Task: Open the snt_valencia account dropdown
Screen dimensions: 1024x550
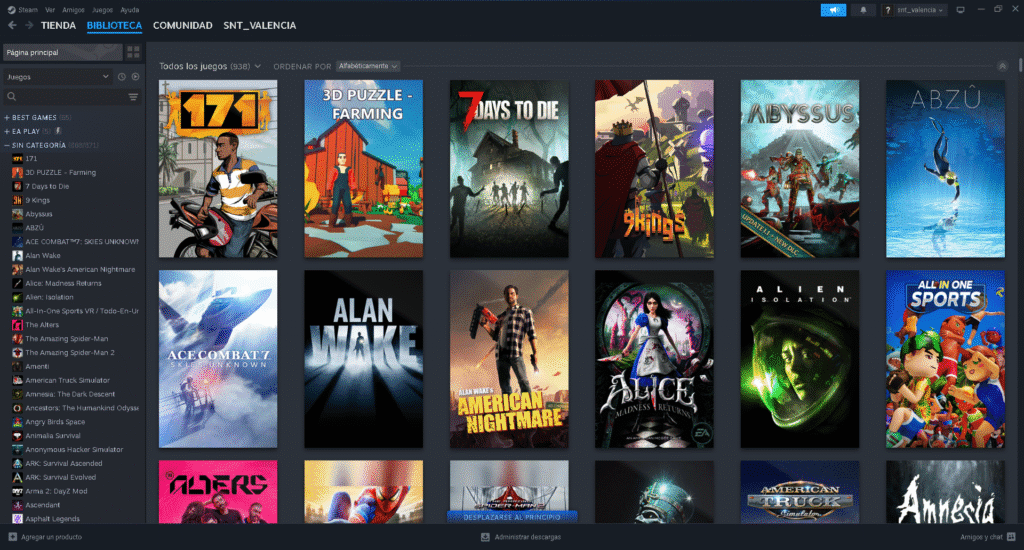Action: click(x=913, y=10)
